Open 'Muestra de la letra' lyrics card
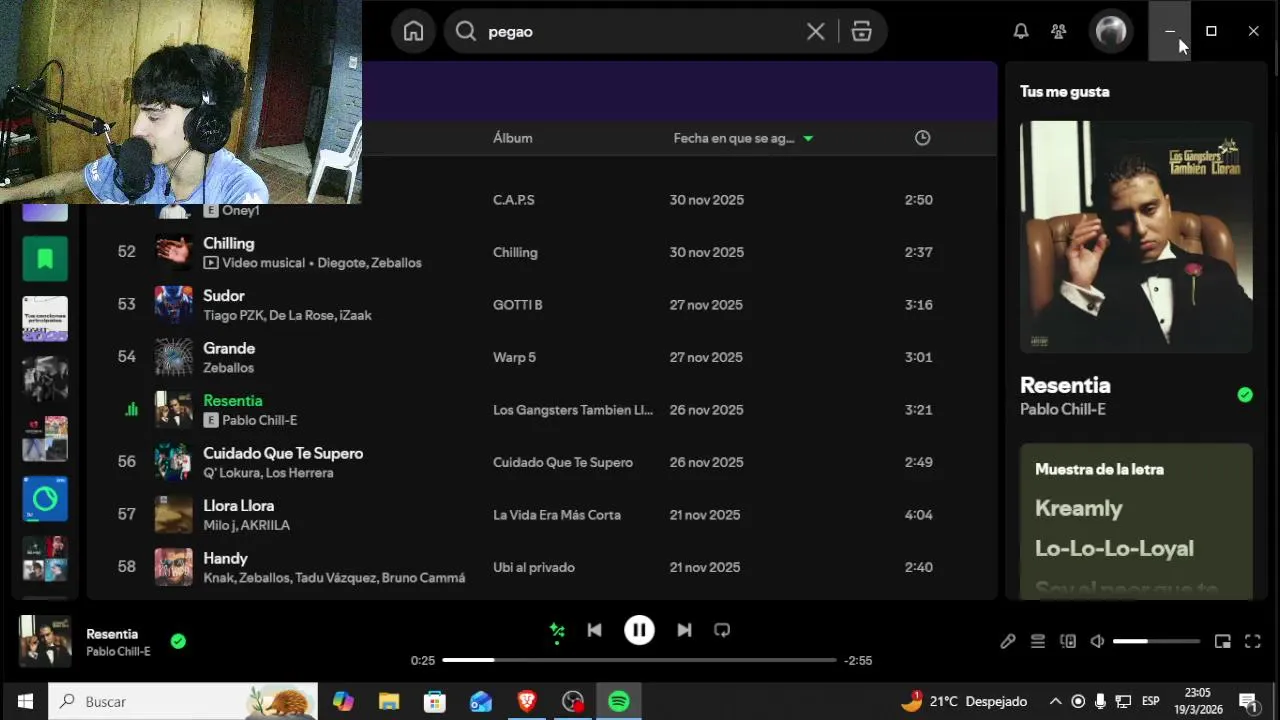Screen dimensions: 1280x720 point(1136,522)
